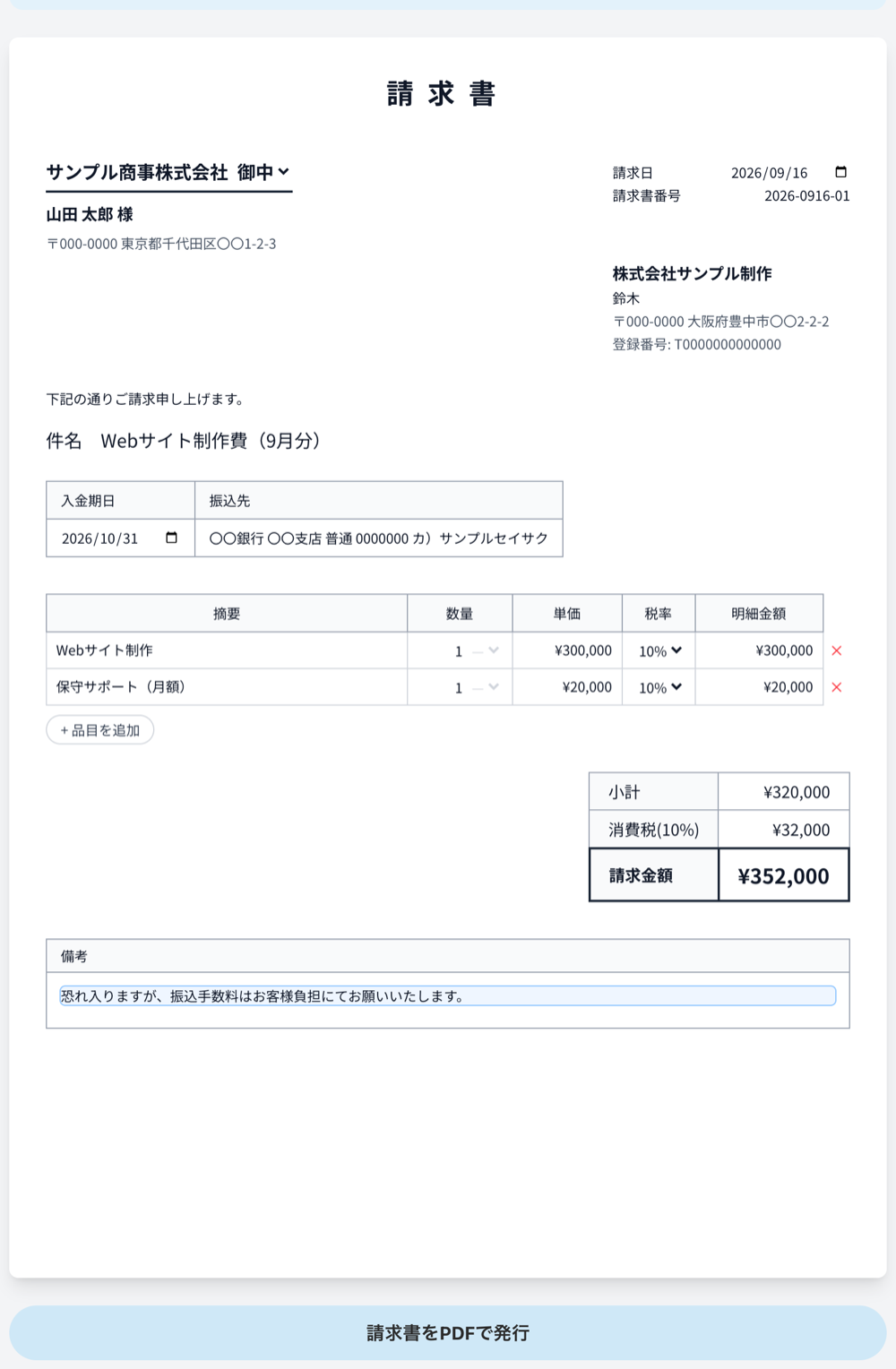
Task: Edit the issuer address 大阪府豊中市〇〇2-2-2
Action: click(720, 321)
